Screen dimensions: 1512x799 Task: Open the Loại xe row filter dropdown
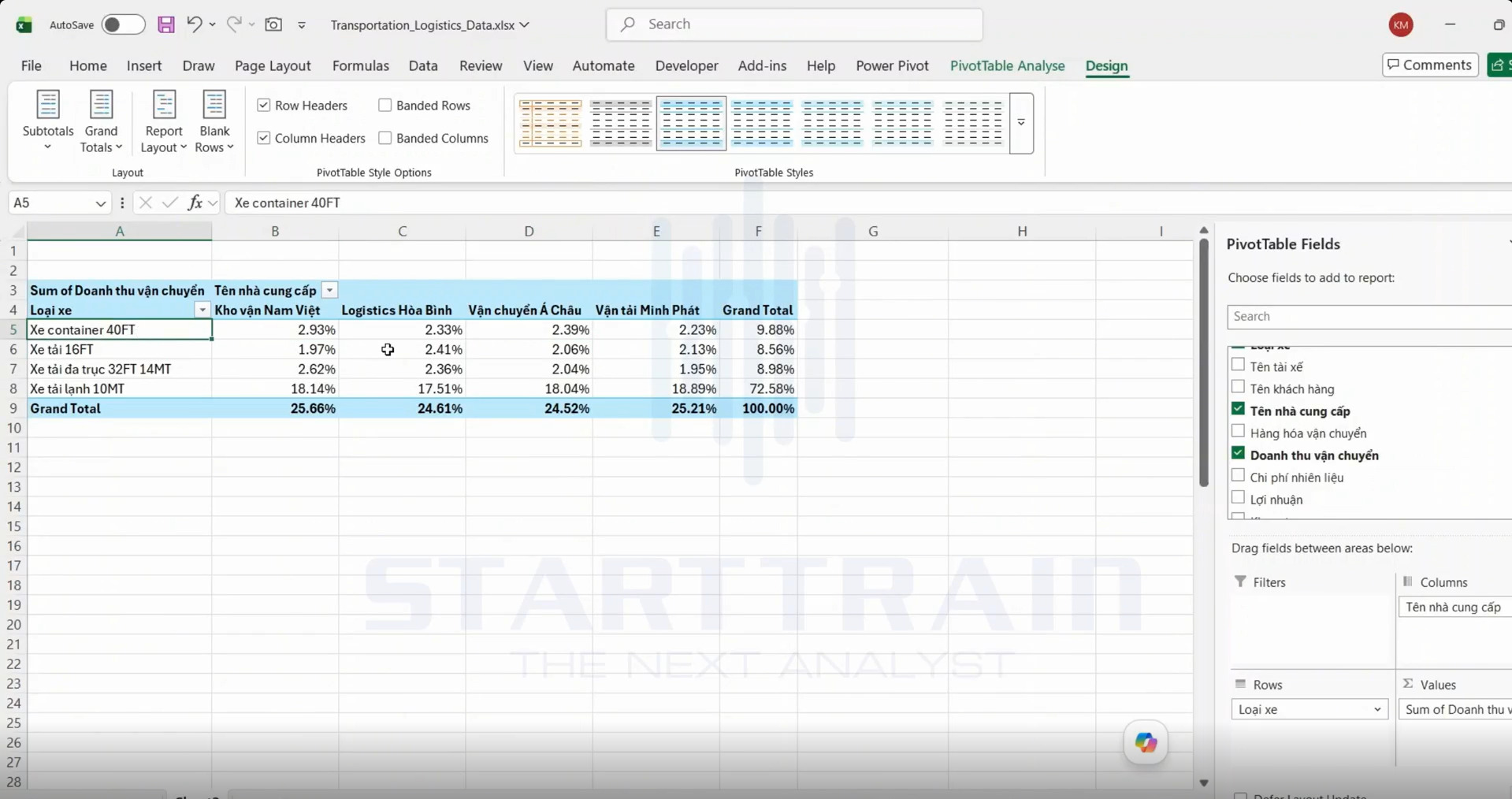click(x=202, y=310)
